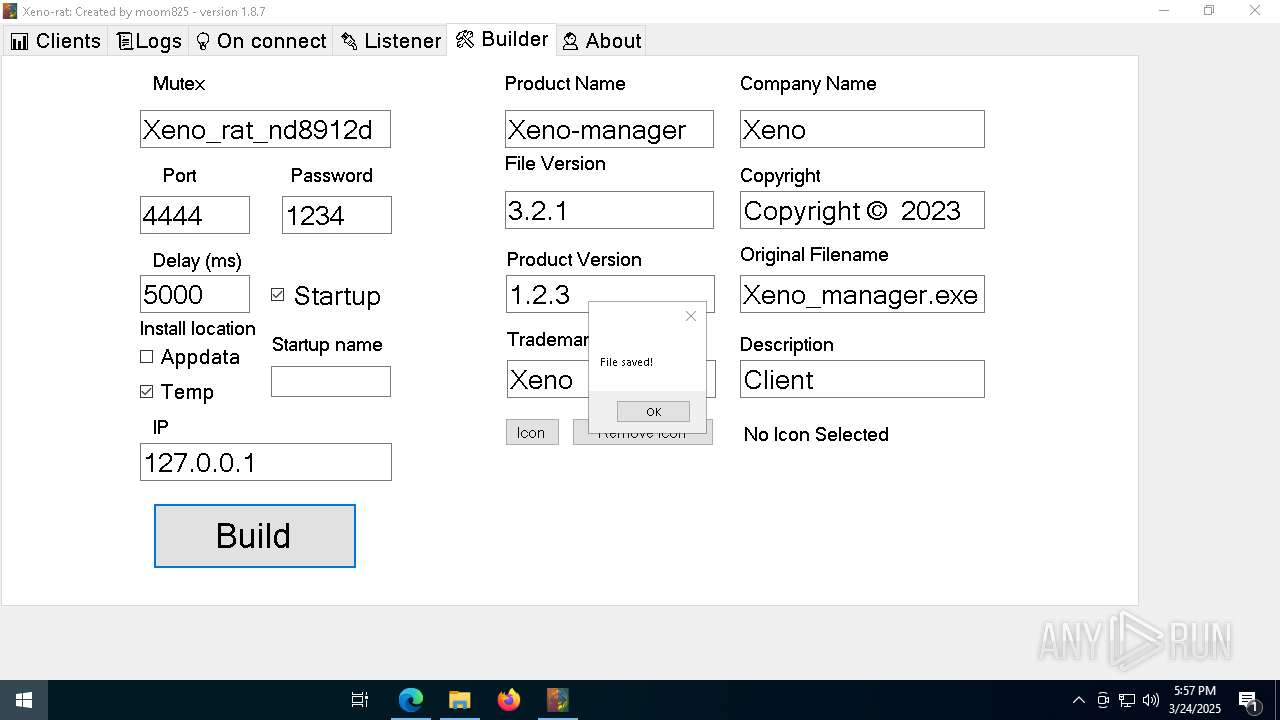This screenshot has width=1280, height=720.
Task: Click the Build button
Action: point(255,536)
